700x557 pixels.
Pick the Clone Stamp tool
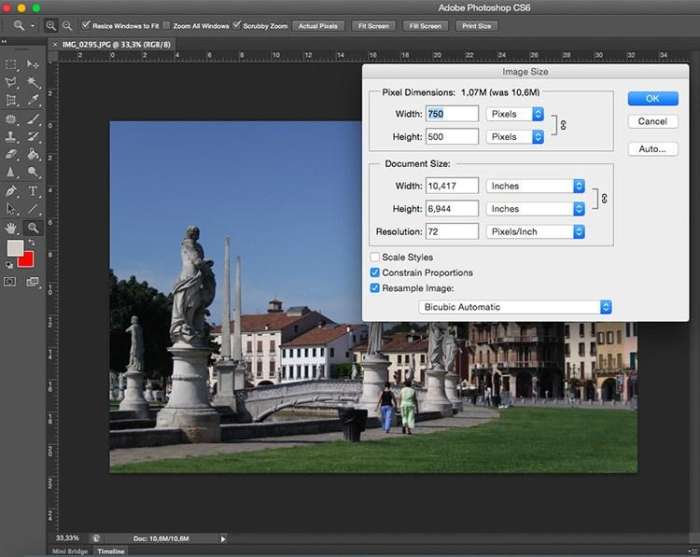click(x=12, y=137)
